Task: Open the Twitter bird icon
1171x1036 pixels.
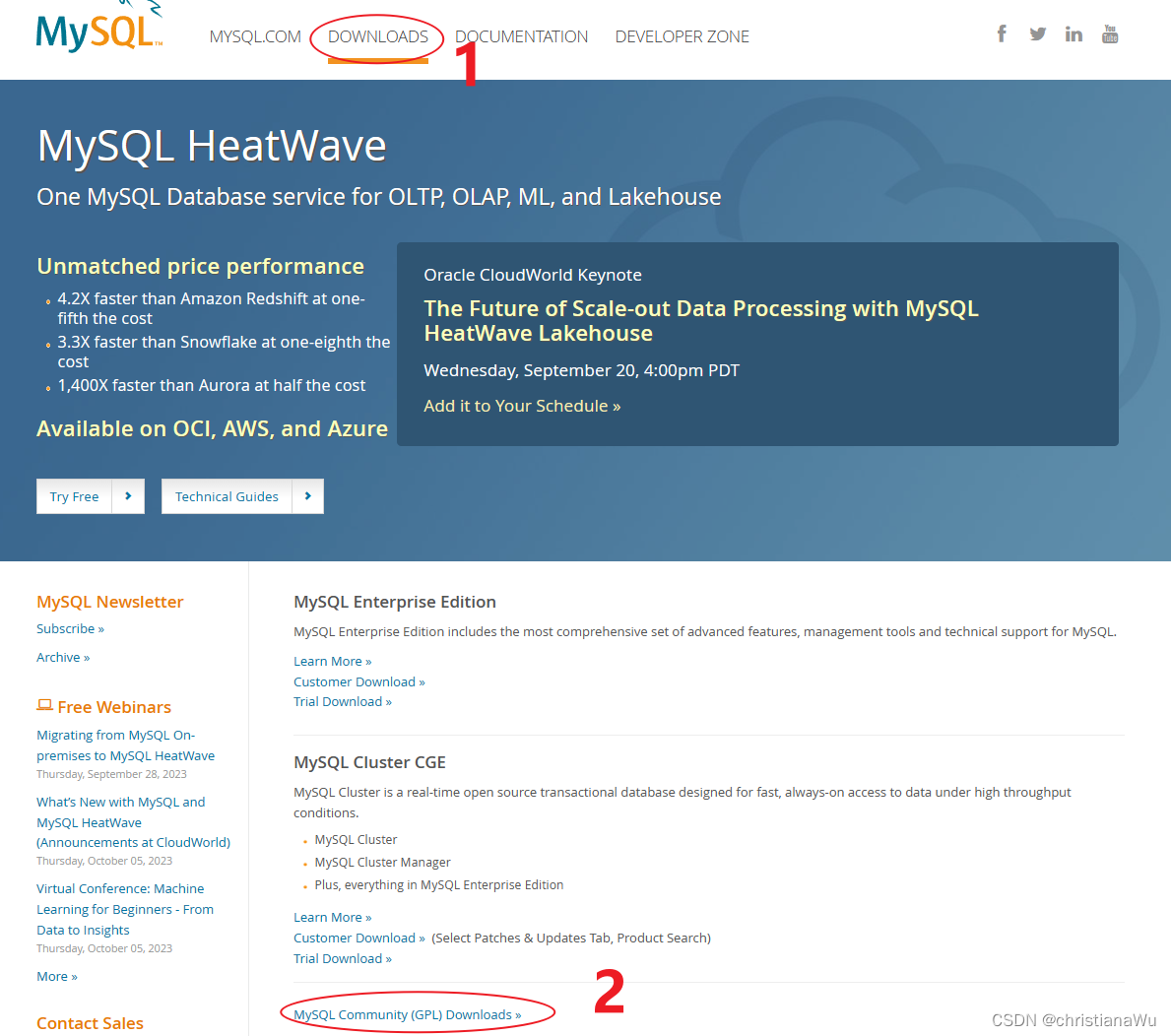Action: (1037, 33)
